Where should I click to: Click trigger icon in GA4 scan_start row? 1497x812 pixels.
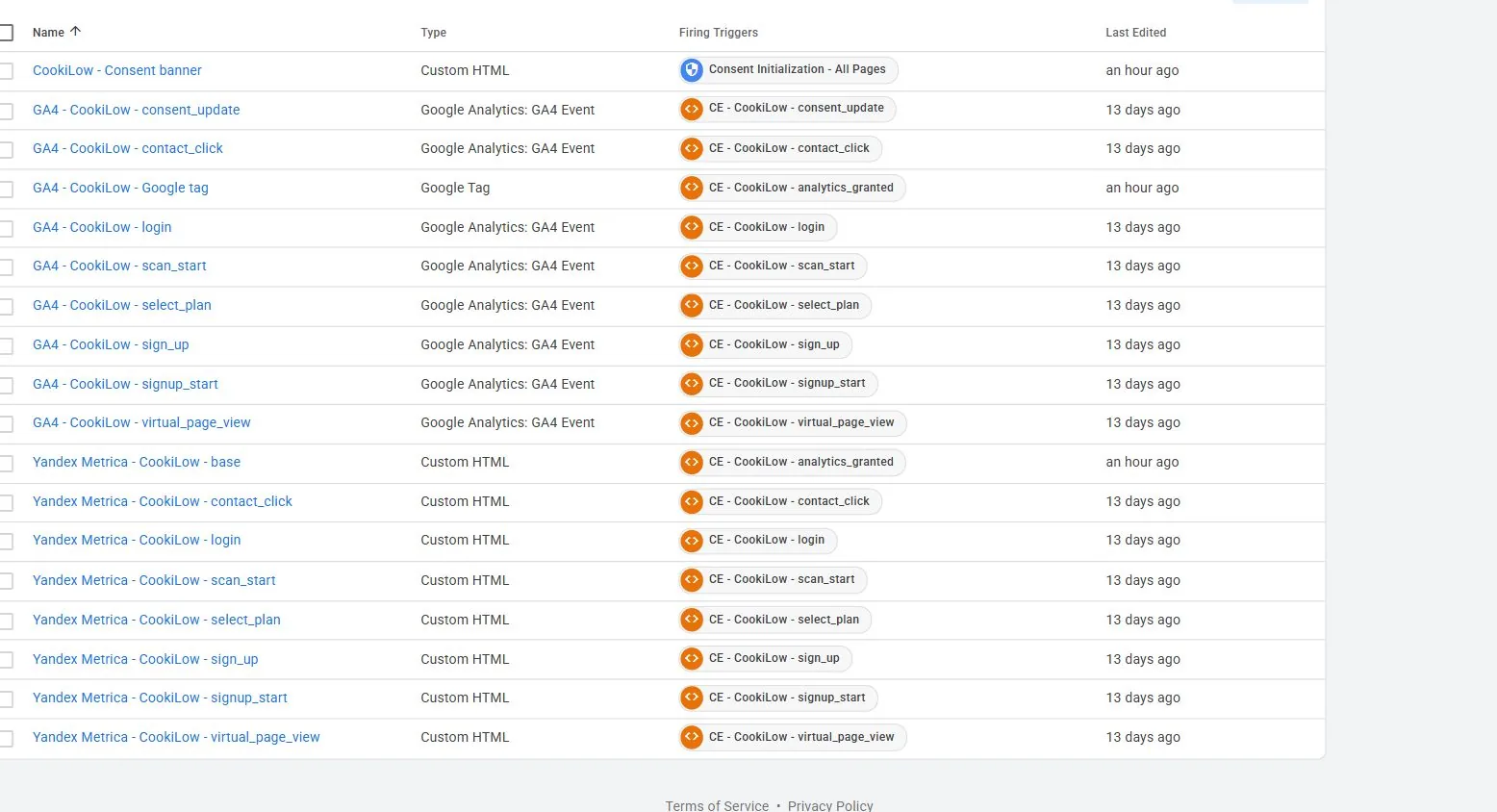(692, 266)
